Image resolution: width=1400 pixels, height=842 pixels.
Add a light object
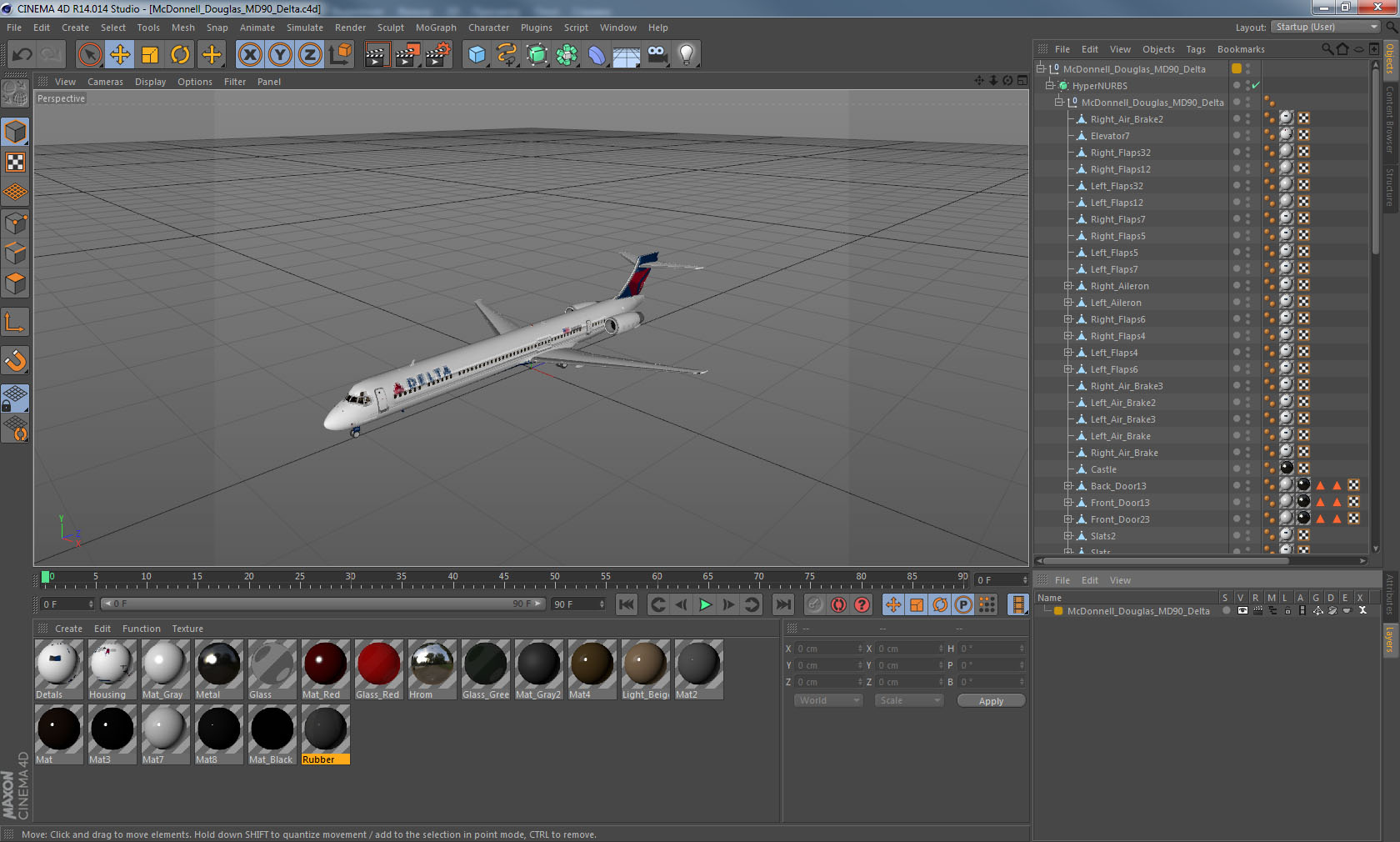[x=687, y=55]
